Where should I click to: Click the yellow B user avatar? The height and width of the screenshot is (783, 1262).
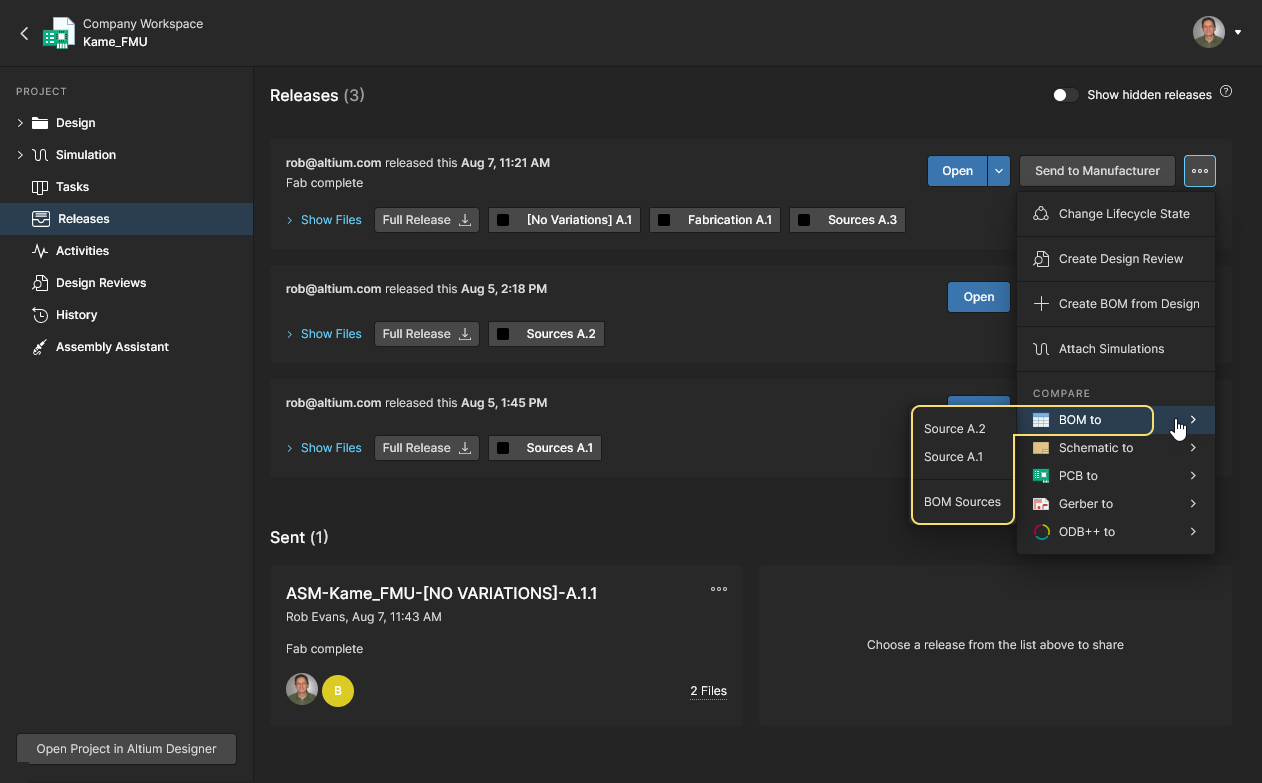coord(338,691)
